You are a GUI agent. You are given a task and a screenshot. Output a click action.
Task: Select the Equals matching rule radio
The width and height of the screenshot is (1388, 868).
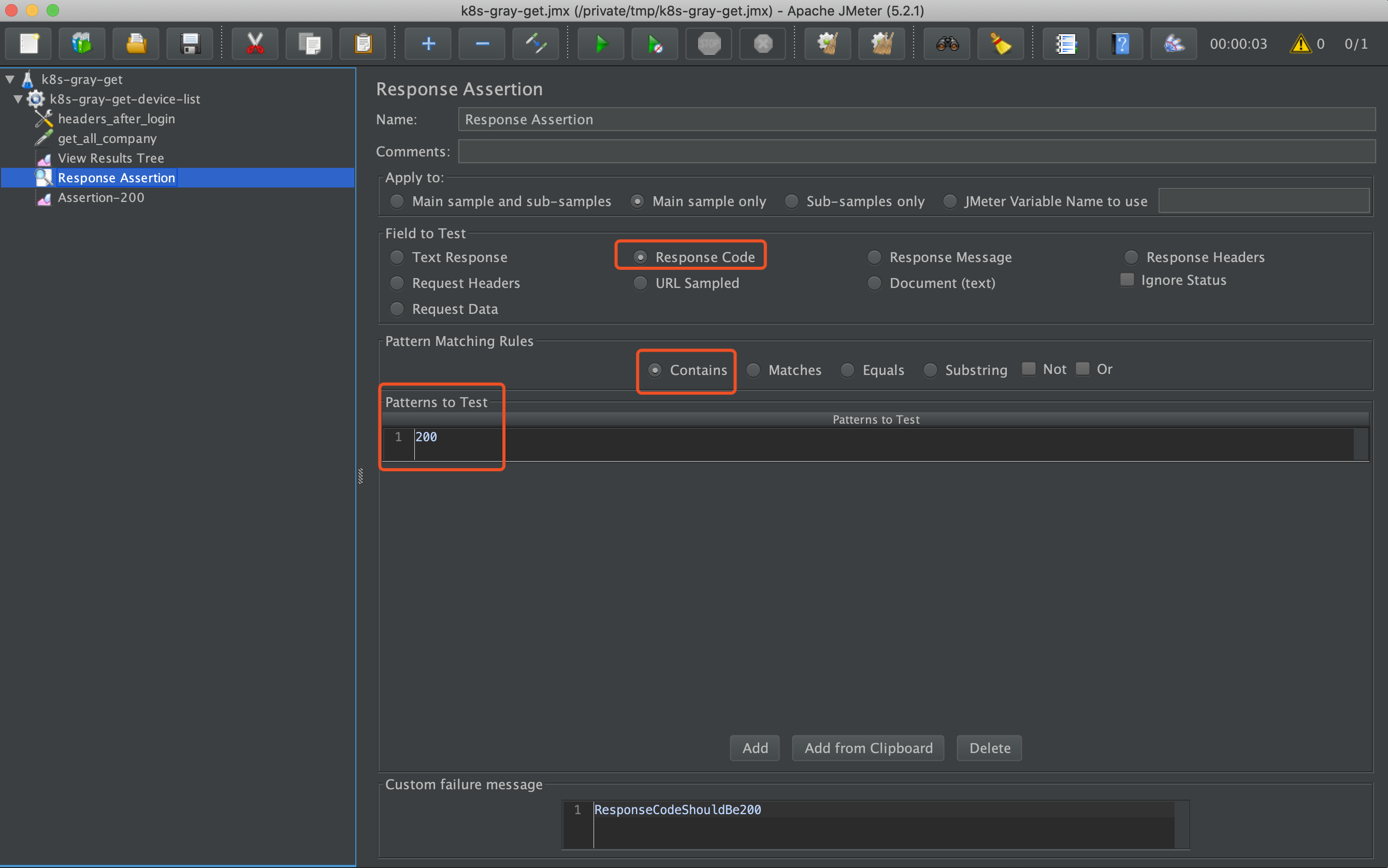click(x=848, y=370)
